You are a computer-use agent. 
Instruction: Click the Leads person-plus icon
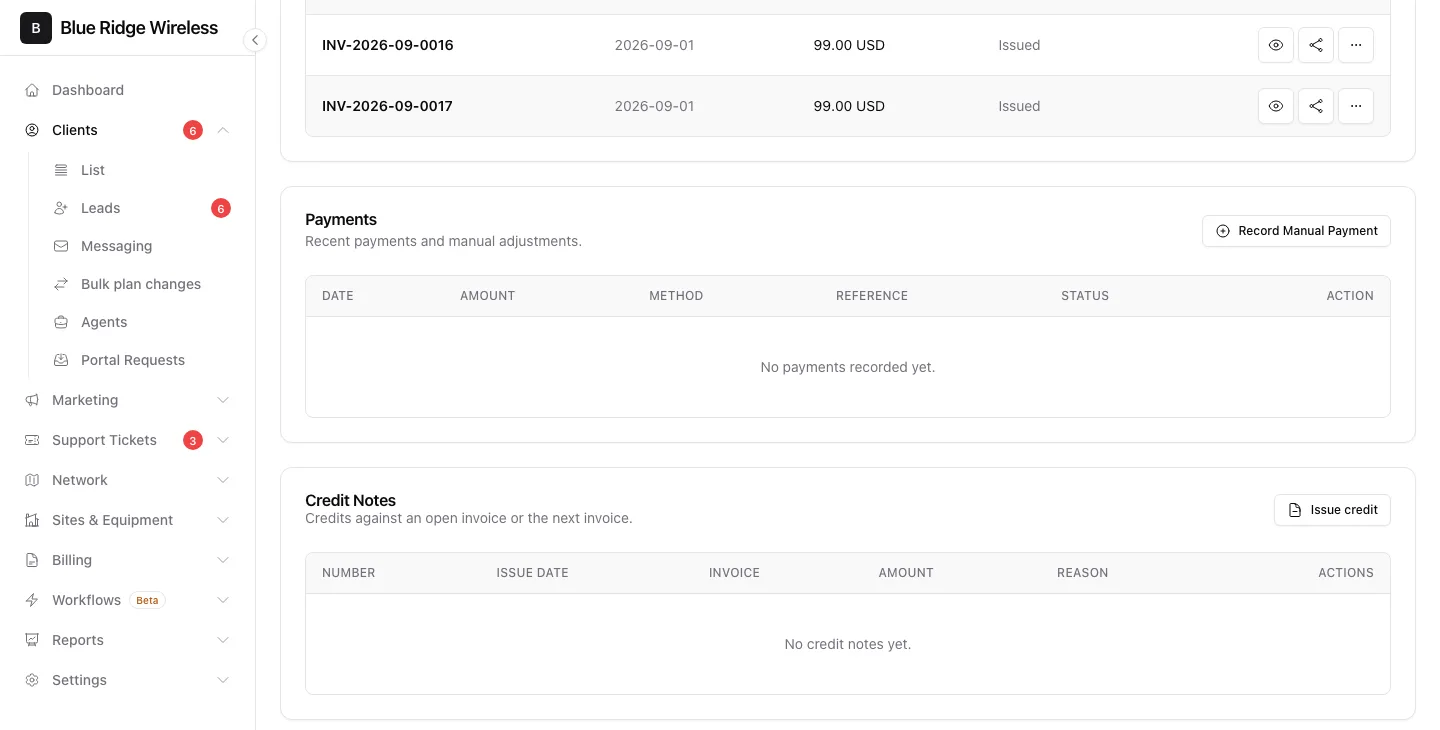coord(61,208)
